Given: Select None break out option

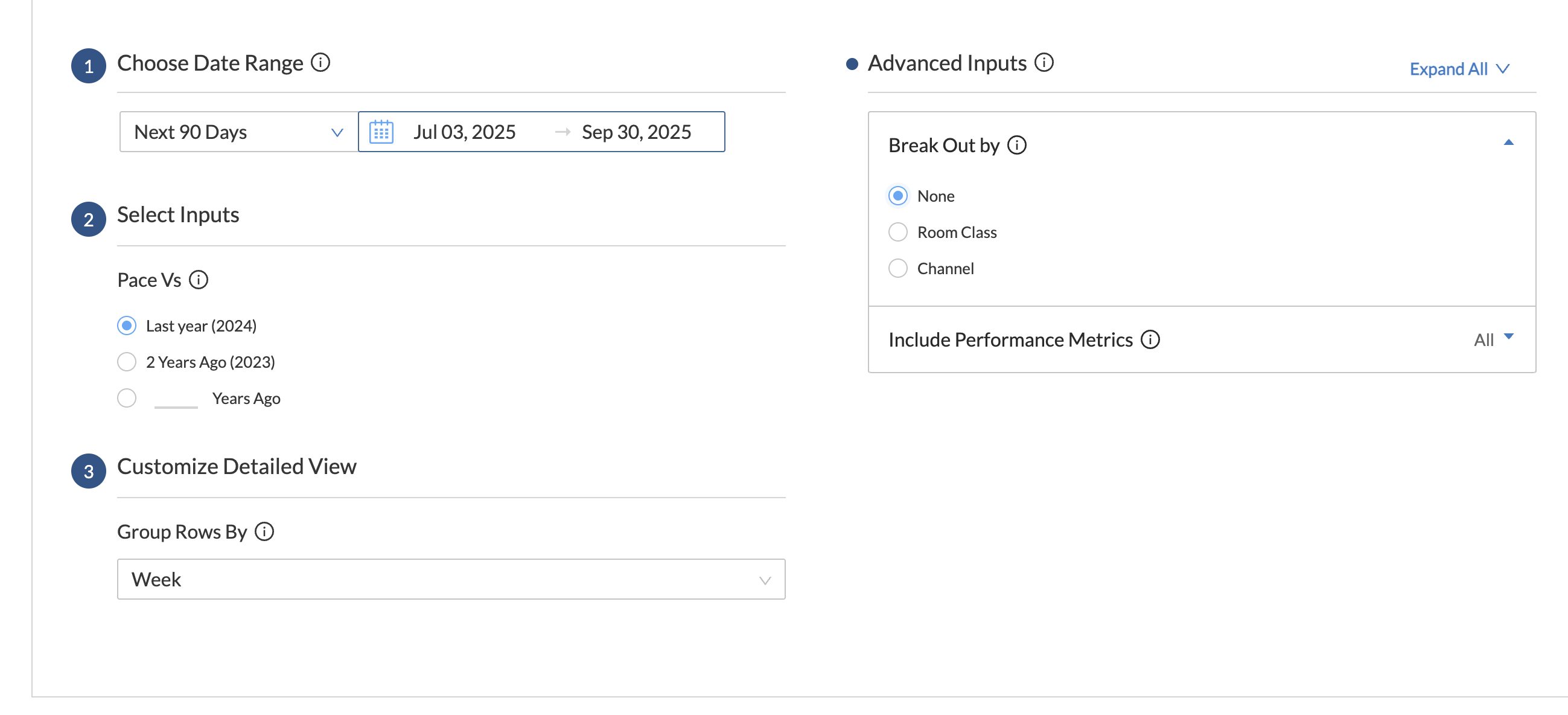Looking at the screenshot, I should [x=898, y=196].
